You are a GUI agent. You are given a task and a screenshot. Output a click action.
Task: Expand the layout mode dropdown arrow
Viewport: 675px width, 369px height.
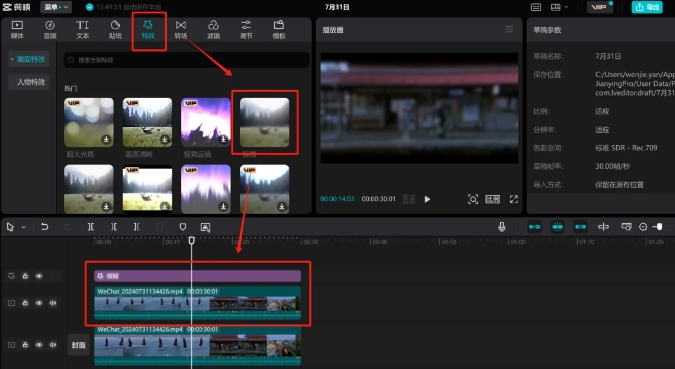coord(566,7)
